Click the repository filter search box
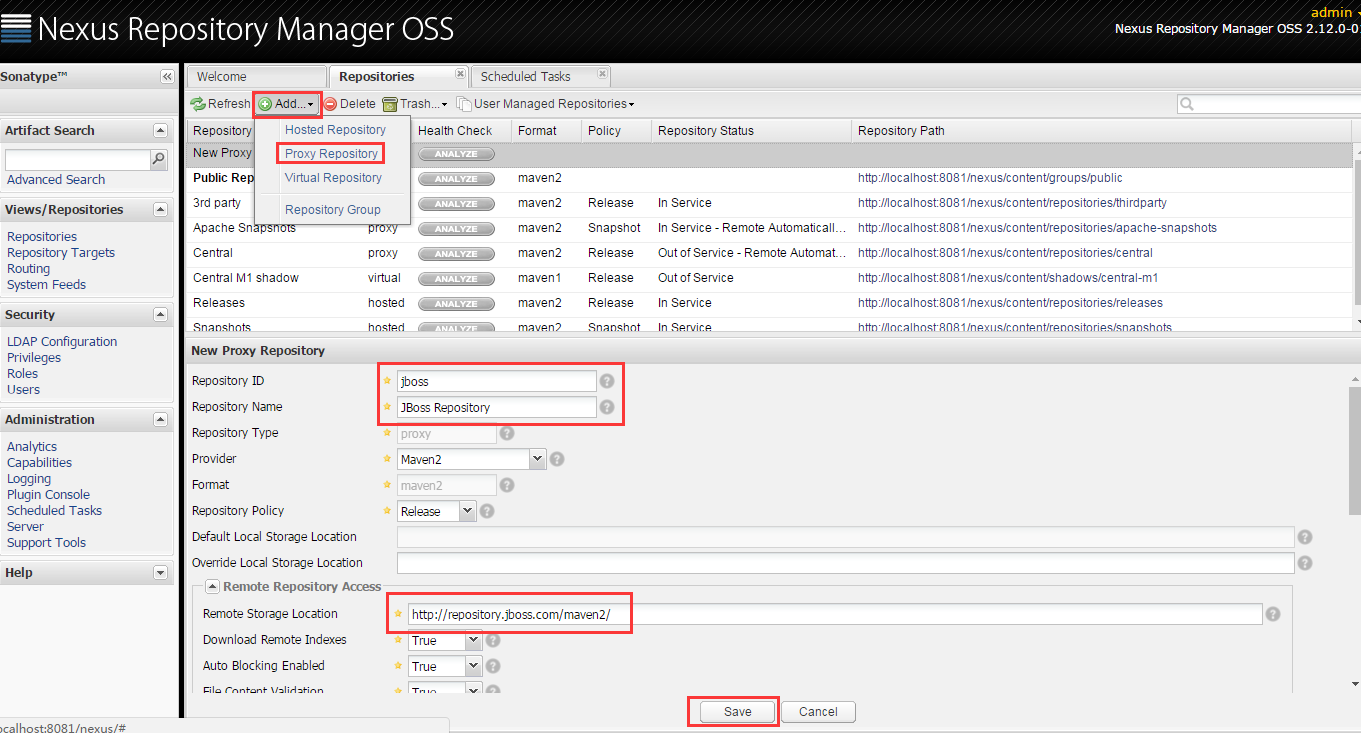The height and width of the screenshot is (733, 1361). [1268, 104]
